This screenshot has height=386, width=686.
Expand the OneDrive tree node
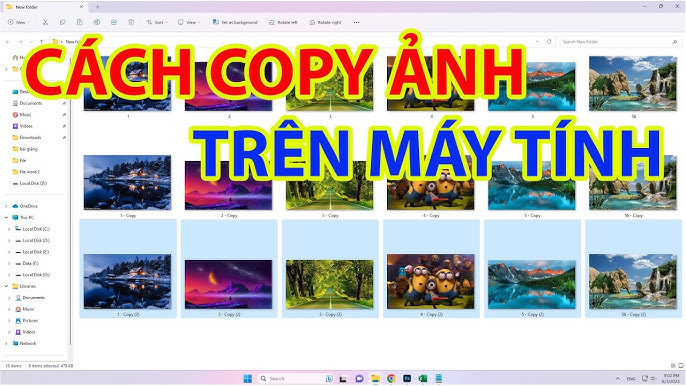[6, 206]
